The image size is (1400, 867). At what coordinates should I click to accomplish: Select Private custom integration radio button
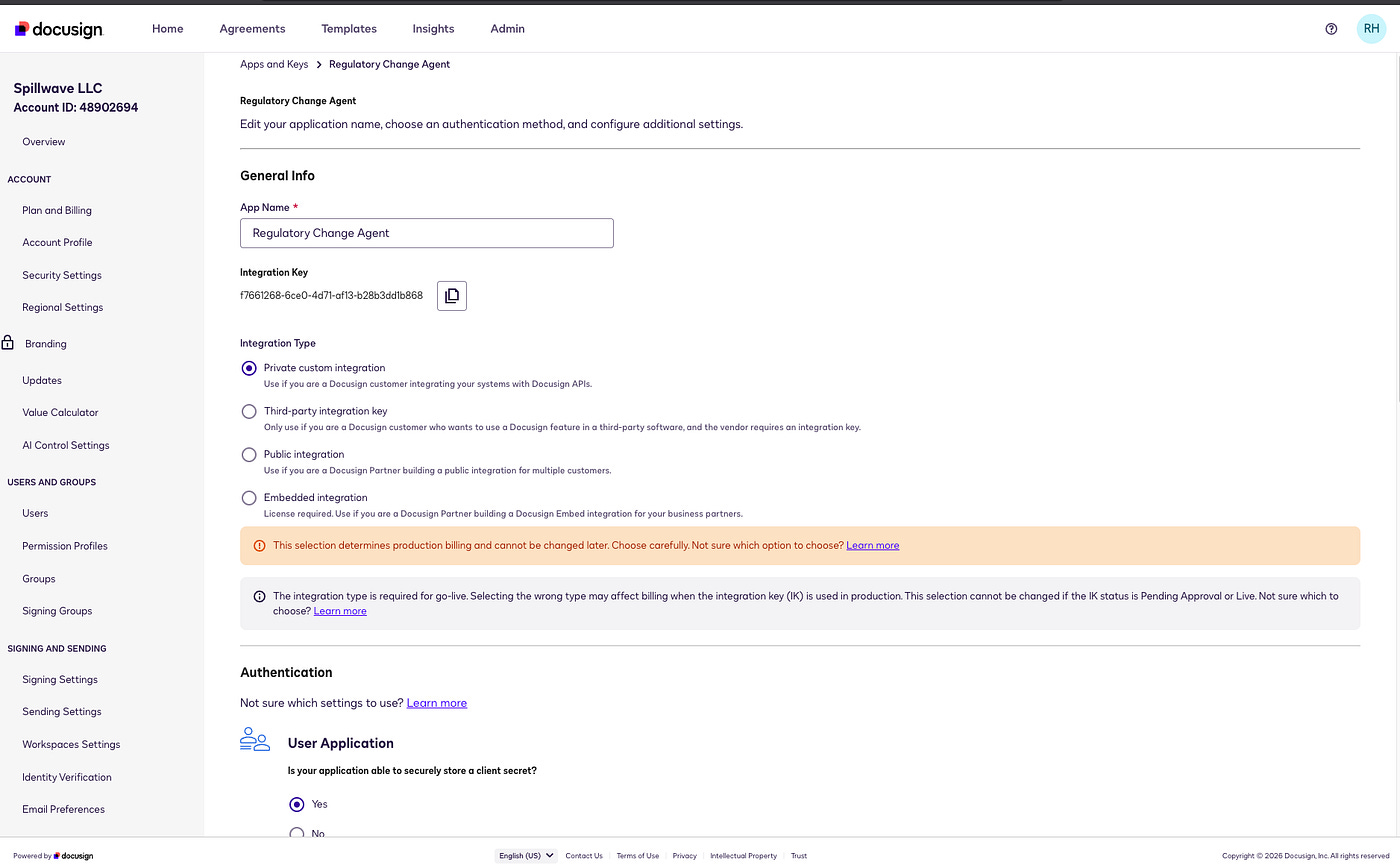249,368
